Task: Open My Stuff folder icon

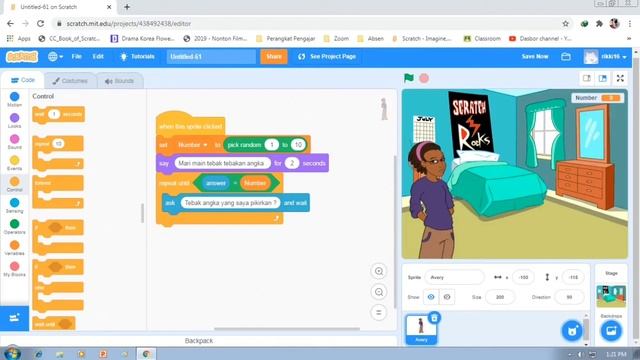Action: tap(566, 56)
